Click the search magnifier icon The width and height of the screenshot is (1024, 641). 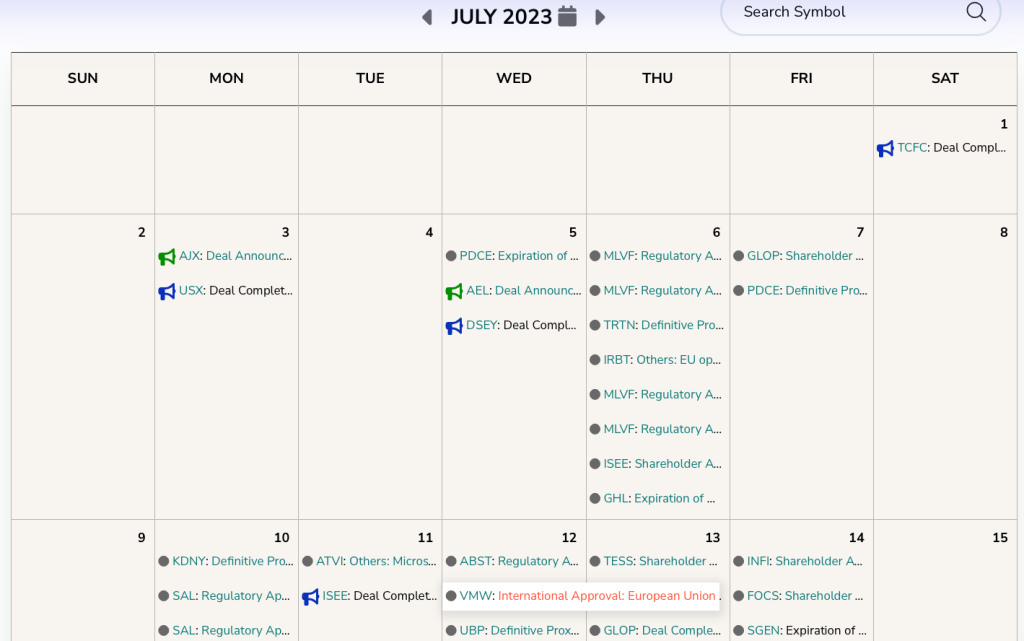[975, 12]
